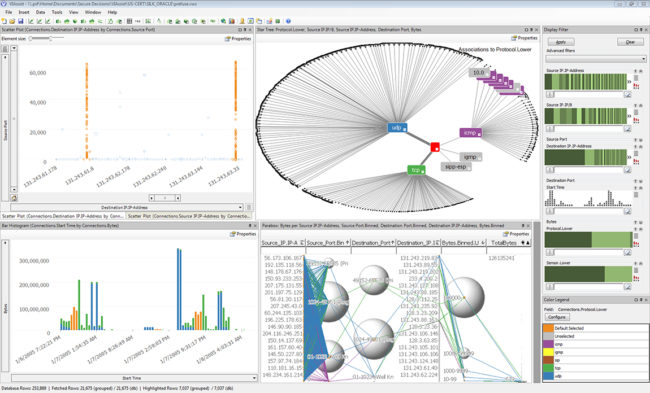The height and width of the screenshot is (393, 650).
Task: Open the Tools menu
Action: click(57, 12)
